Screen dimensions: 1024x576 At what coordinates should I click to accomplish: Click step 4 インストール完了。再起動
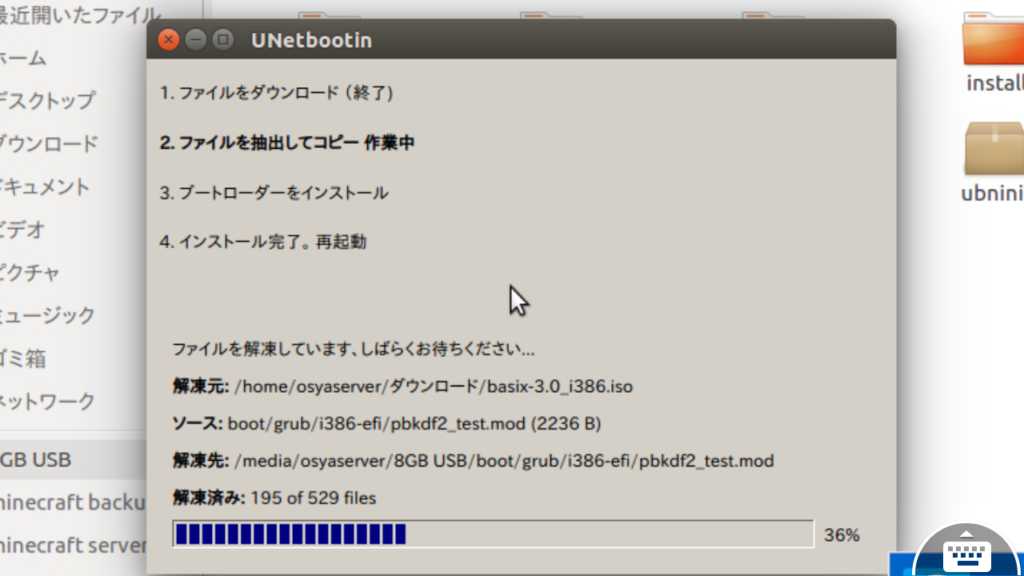(263, 242)
